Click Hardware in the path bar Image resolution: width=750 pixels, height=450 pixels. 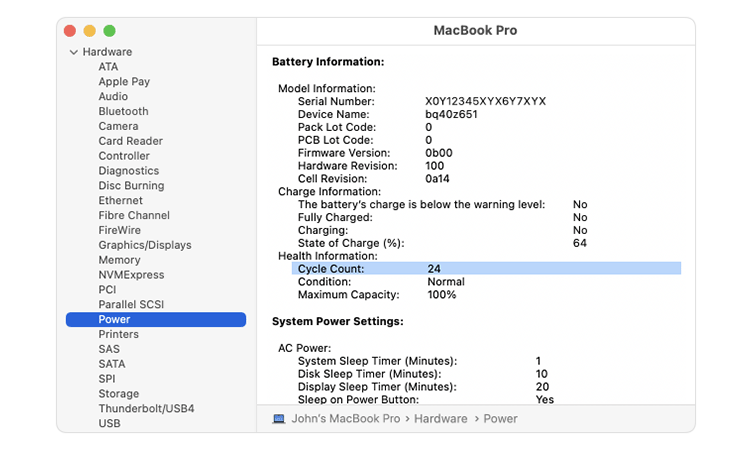pyautogui.click(x=440, y=419)
